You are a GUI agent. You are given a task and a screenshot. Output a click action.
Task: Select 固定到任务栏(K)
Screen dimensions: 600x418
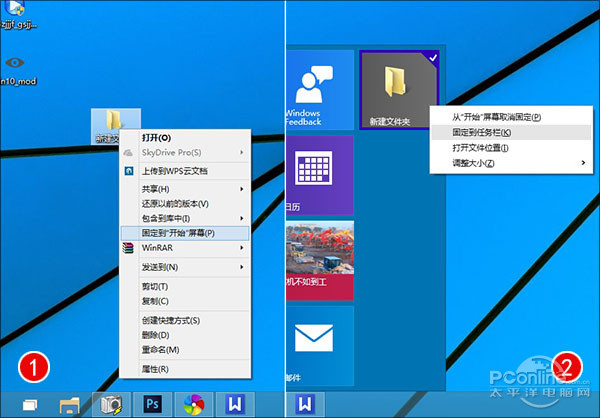(511, 132)
